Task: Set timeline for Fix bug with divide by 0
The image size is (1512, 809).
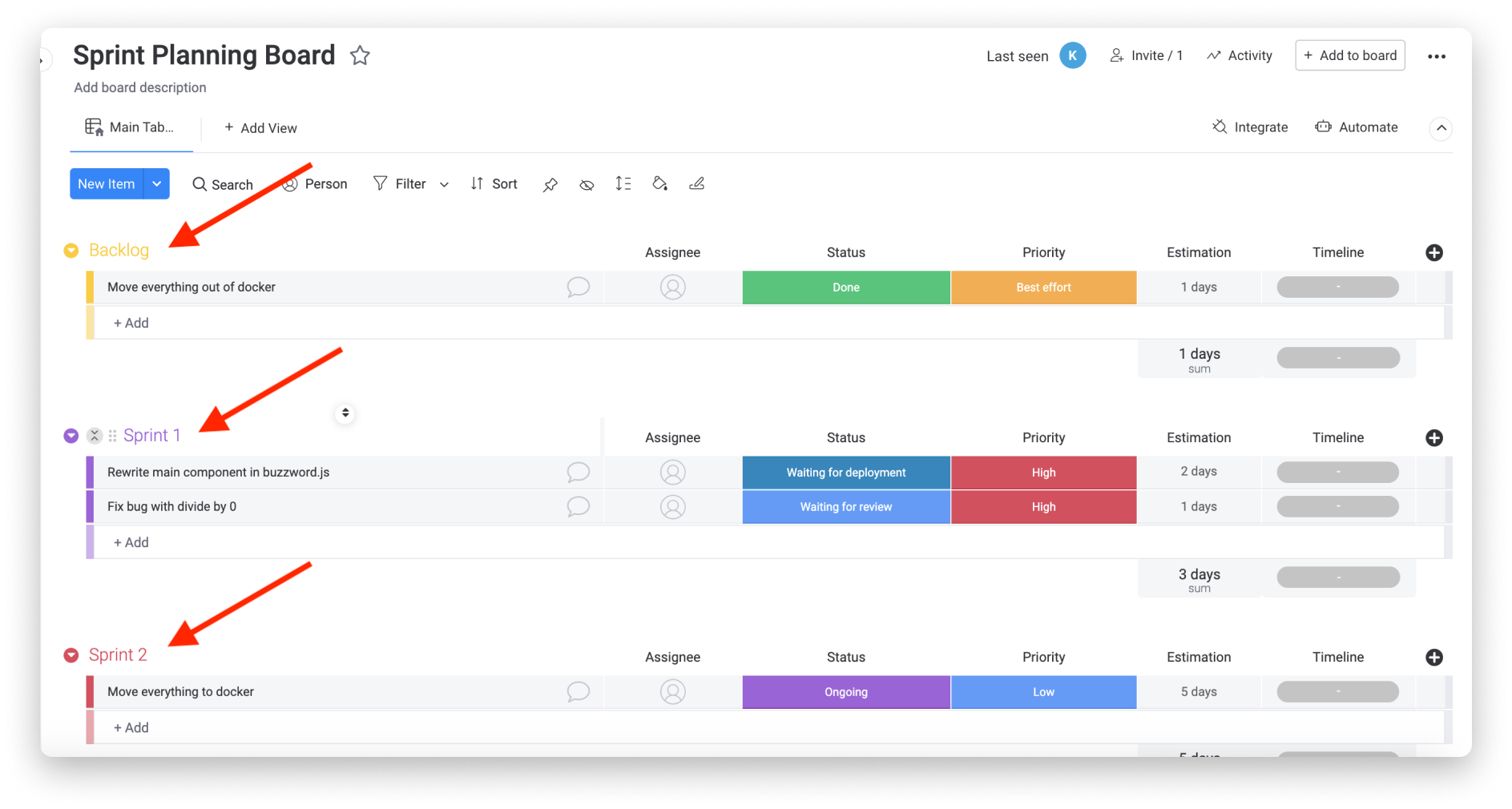Action: pos(1337,506)
